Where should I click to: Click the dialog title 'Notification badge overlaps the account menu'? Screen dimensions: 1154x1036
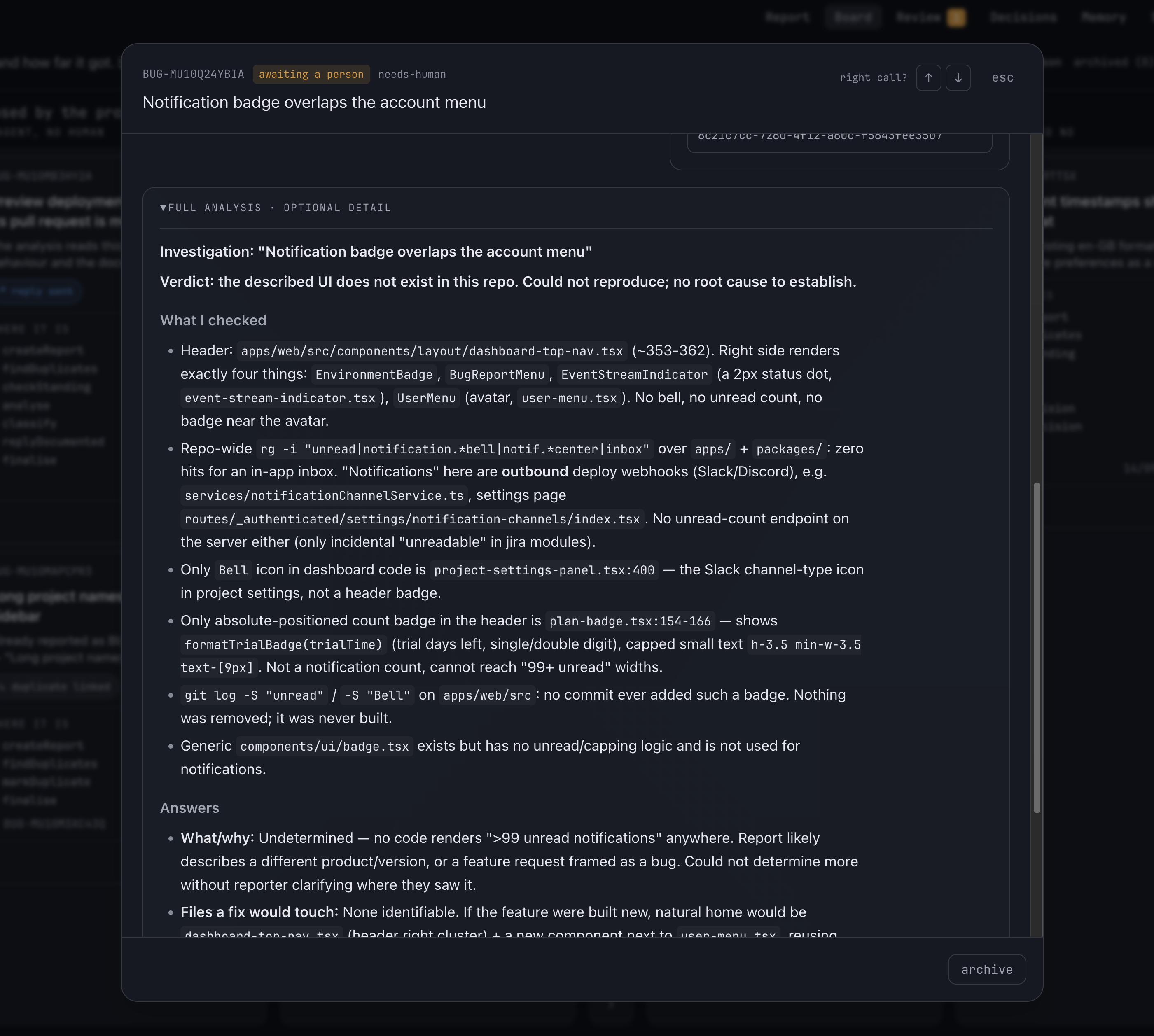[314, 103]
